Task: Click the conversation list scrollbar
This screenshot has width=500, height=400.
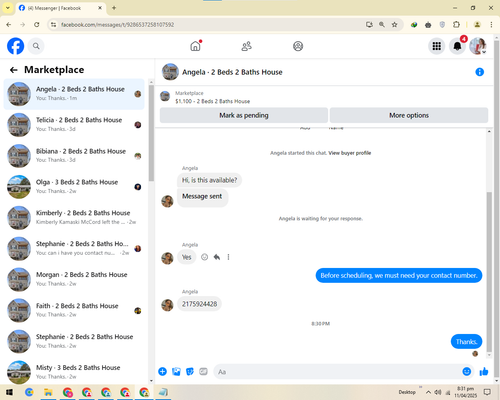Action: 151,133
